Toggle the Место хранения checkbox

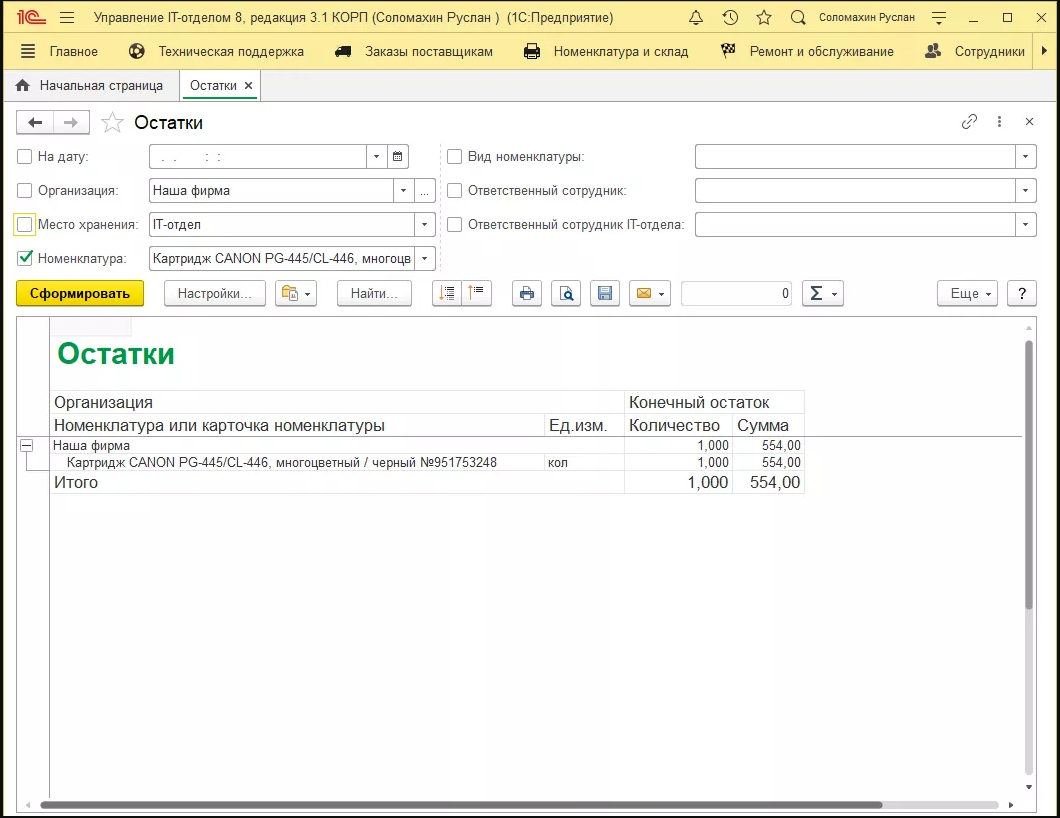(25, 224)
